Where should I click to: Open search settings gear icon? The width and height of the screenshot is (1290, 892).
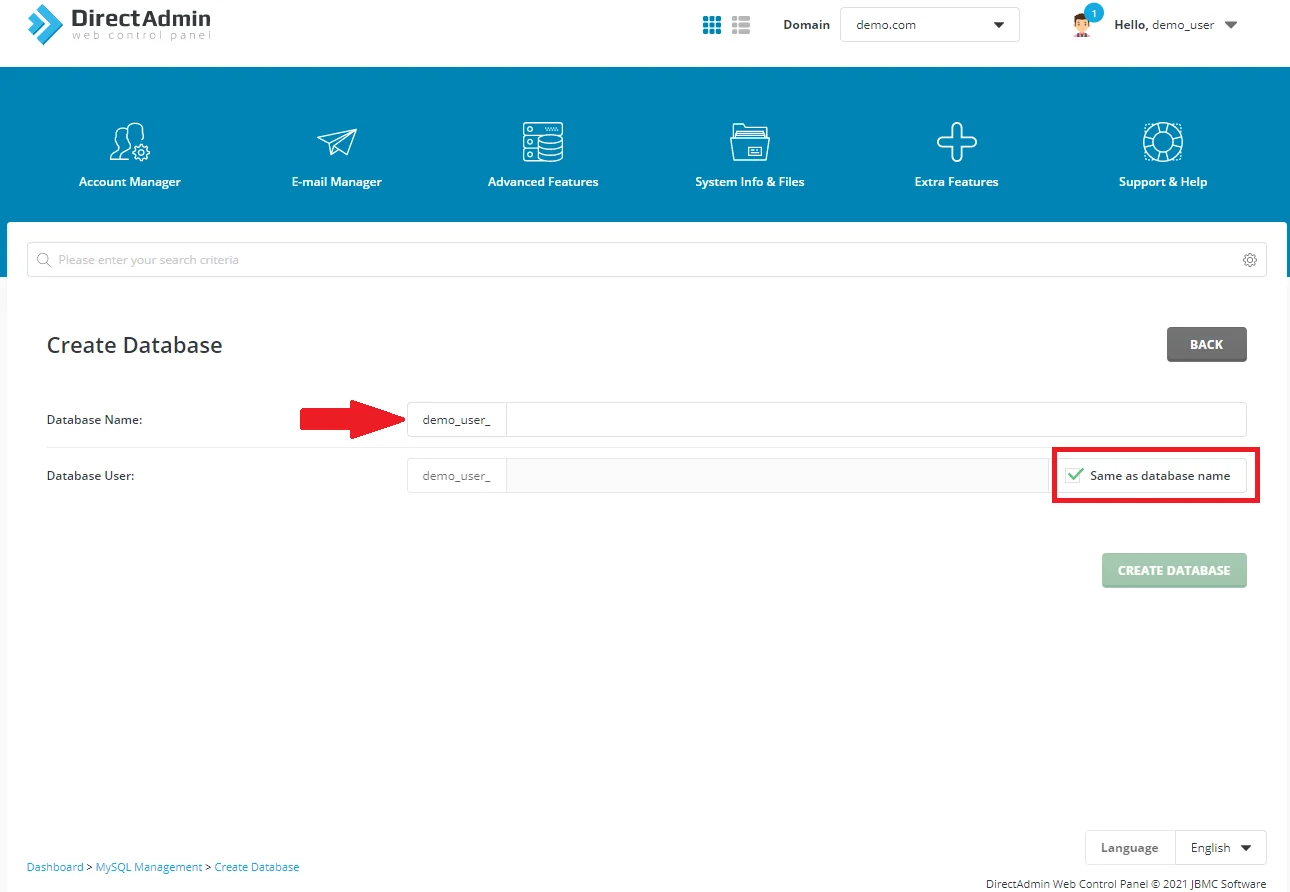[1249, 260]
